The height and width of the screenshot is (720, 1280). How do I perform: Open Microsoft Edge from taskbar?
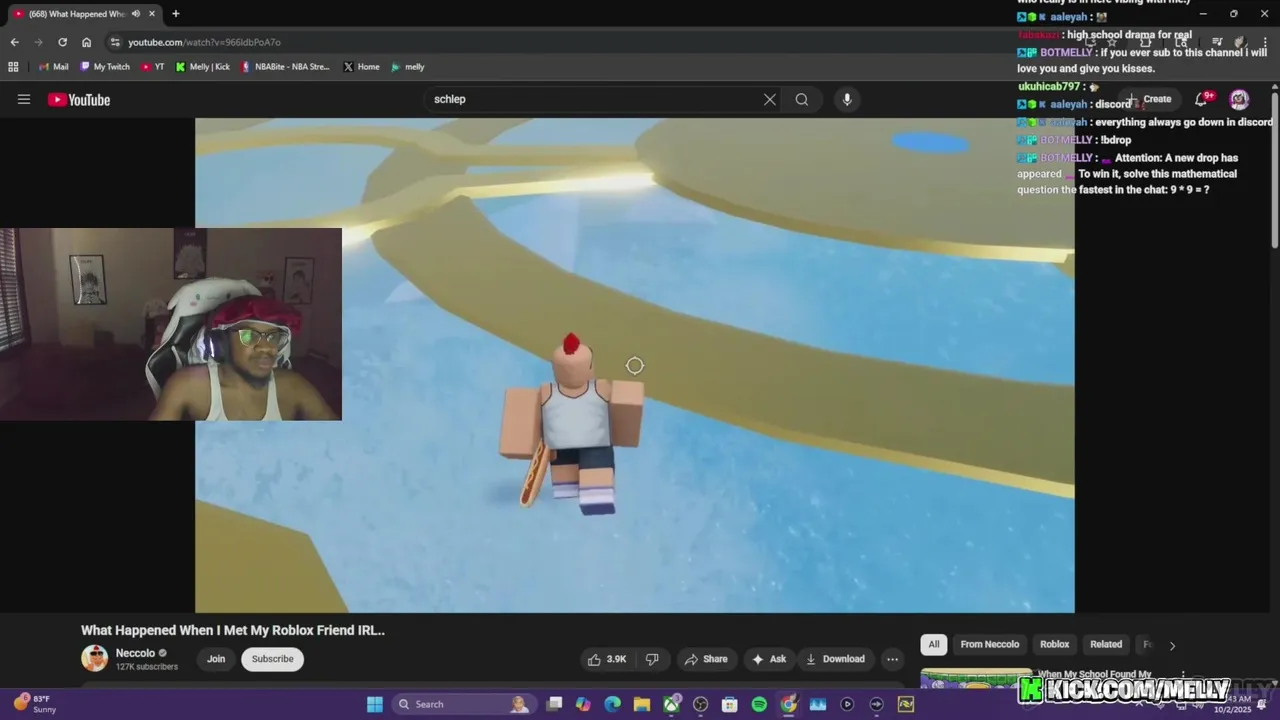pos(612,704)
